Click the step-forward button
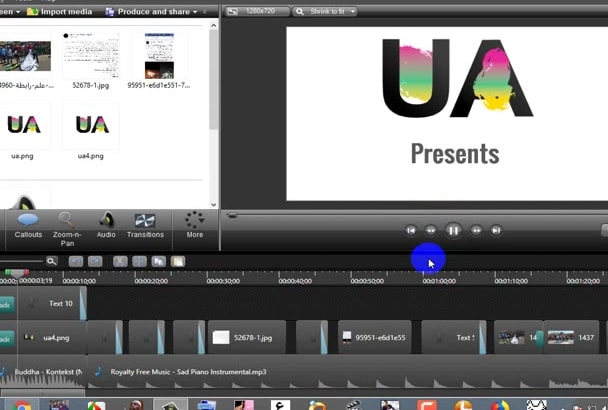The height and width of the screenshot is (410, 608). [476, 230]
